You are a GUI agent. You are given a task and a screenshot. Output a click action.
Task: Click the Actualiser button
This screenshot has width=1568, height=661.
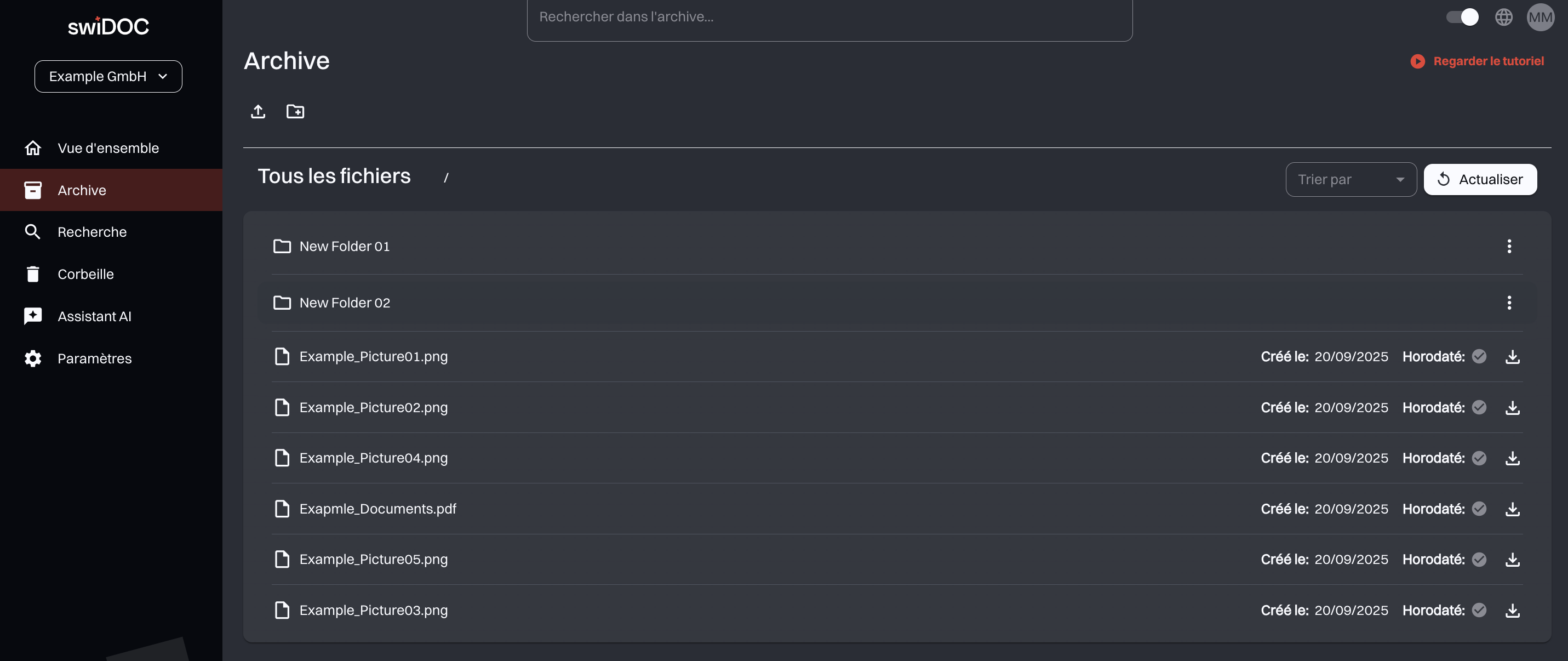coord(1480,180)
